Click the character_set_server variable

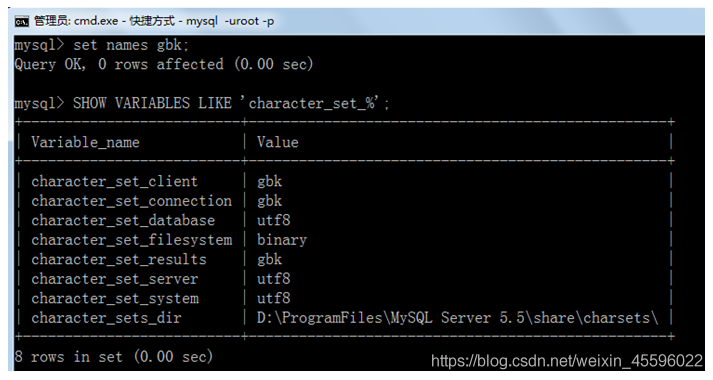click(115, 279)
